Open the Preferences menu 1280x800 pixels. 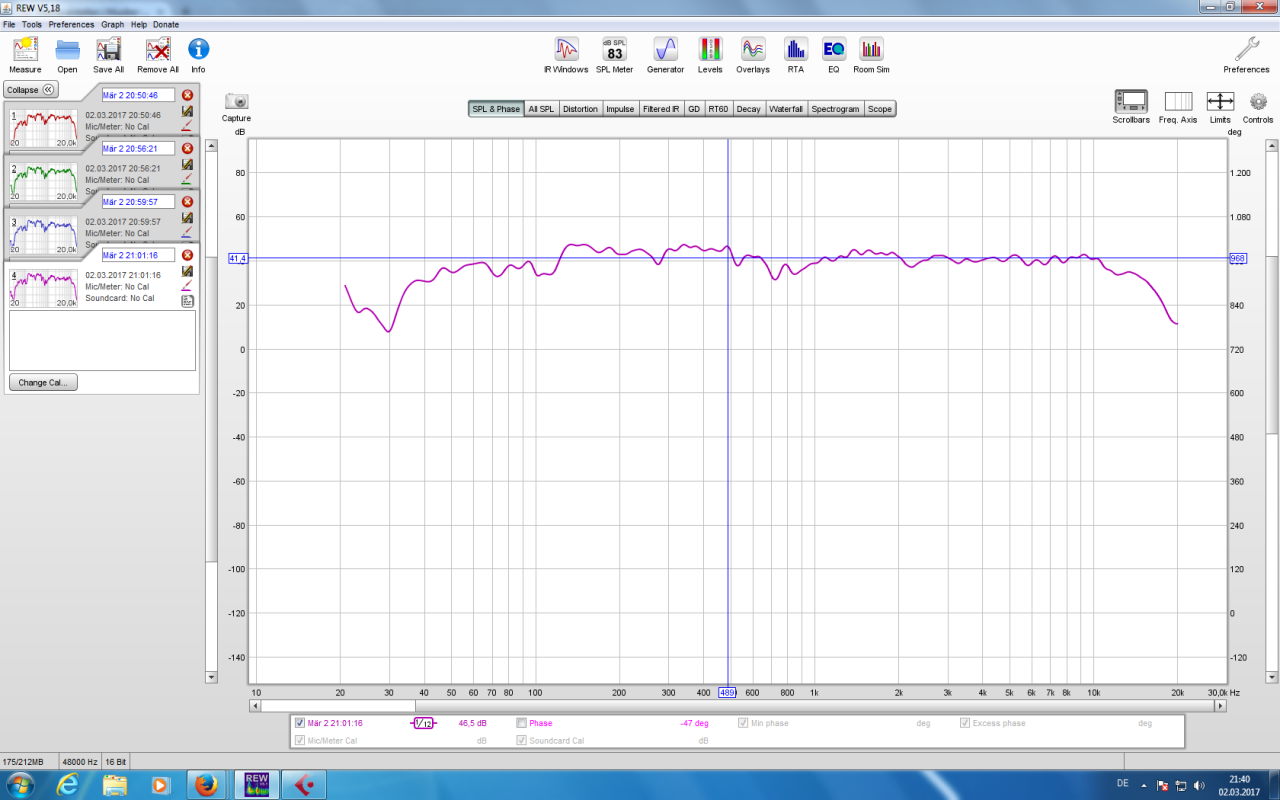[x=71, y=24]
